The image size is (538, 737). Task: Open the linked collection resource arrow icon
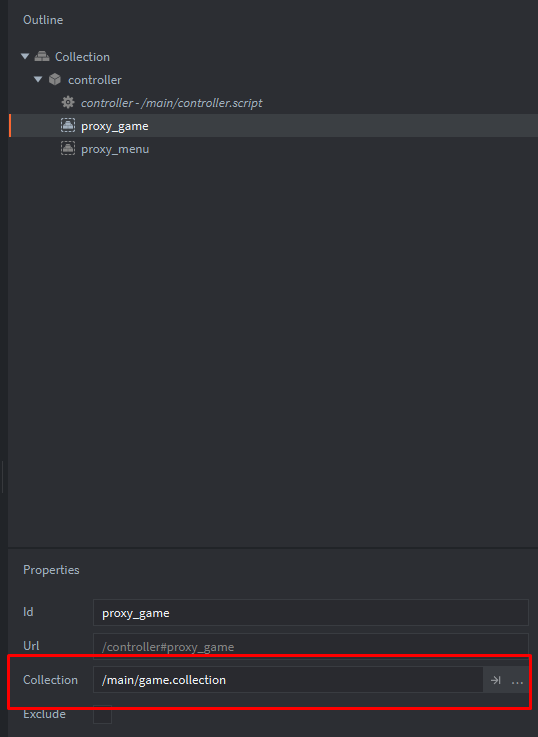tap(495, 680)
